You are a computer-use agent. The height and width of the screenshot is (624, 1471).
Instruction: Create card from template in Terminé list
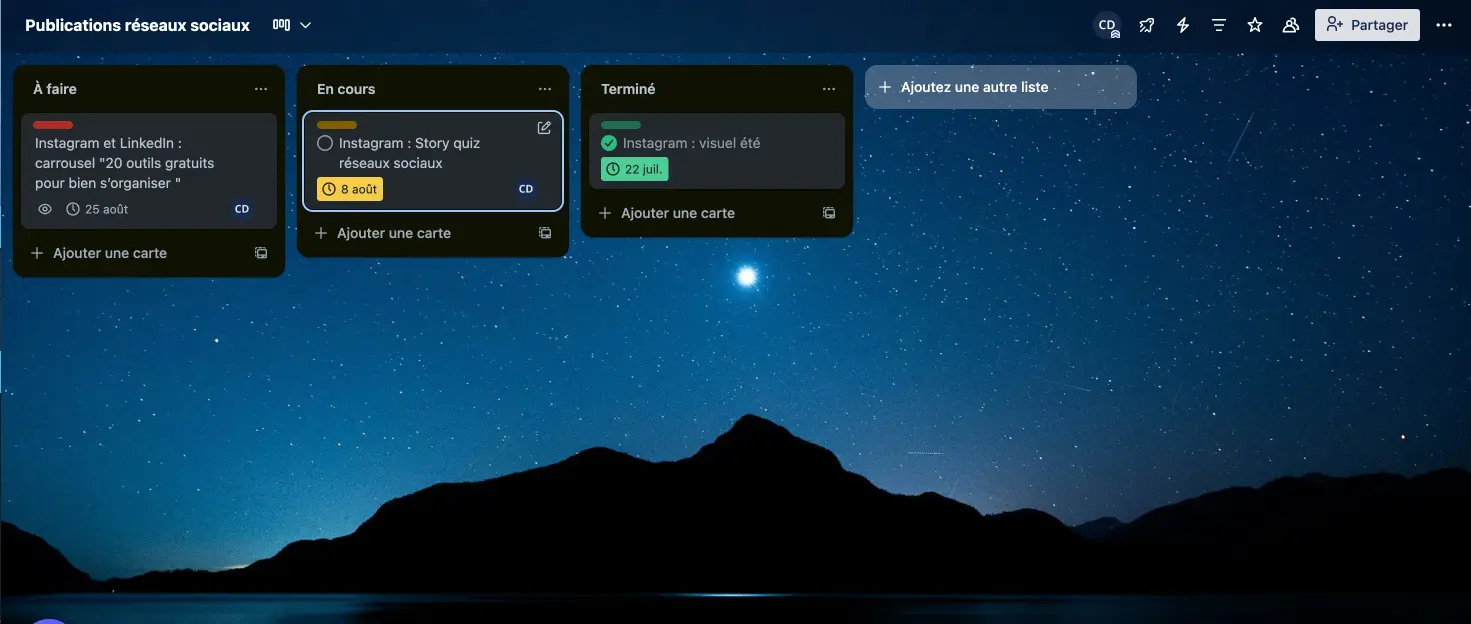(x=829, y=213)
